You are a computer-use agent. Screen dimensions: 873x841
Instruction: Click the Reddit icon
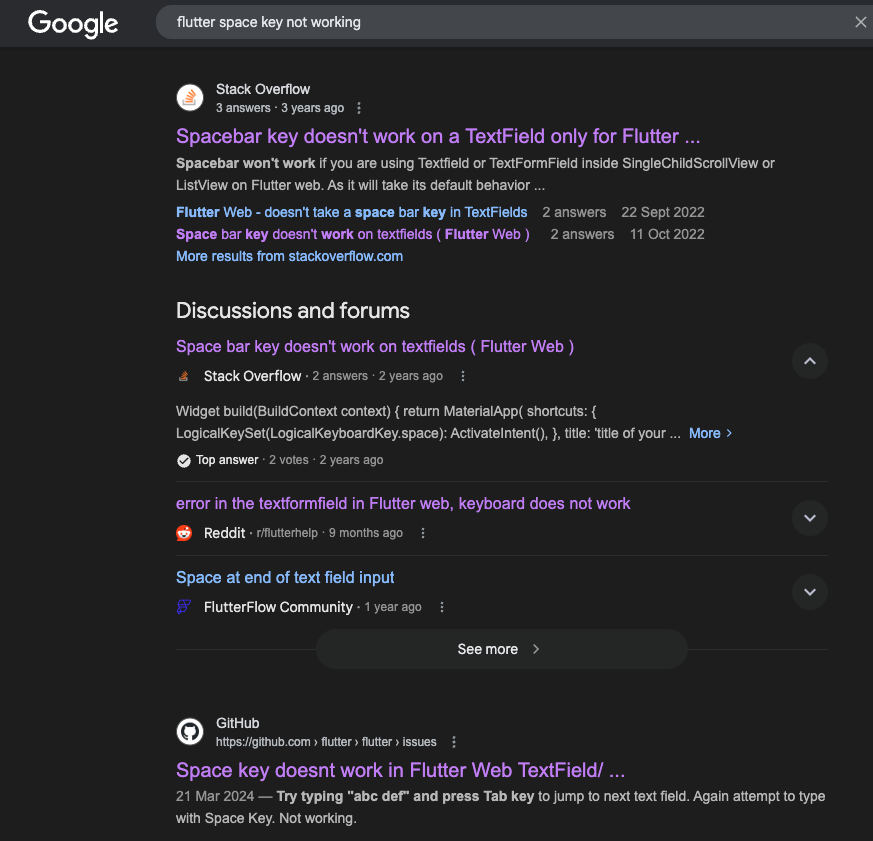(184, 533)
